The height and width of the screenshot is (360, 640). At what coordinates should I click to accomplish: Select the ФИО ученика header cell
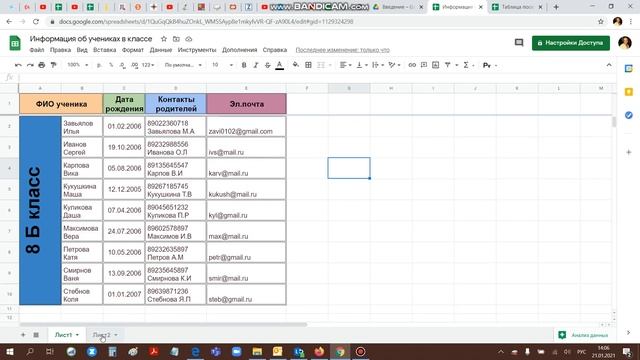pyautogui.click(x=61, y=104)
